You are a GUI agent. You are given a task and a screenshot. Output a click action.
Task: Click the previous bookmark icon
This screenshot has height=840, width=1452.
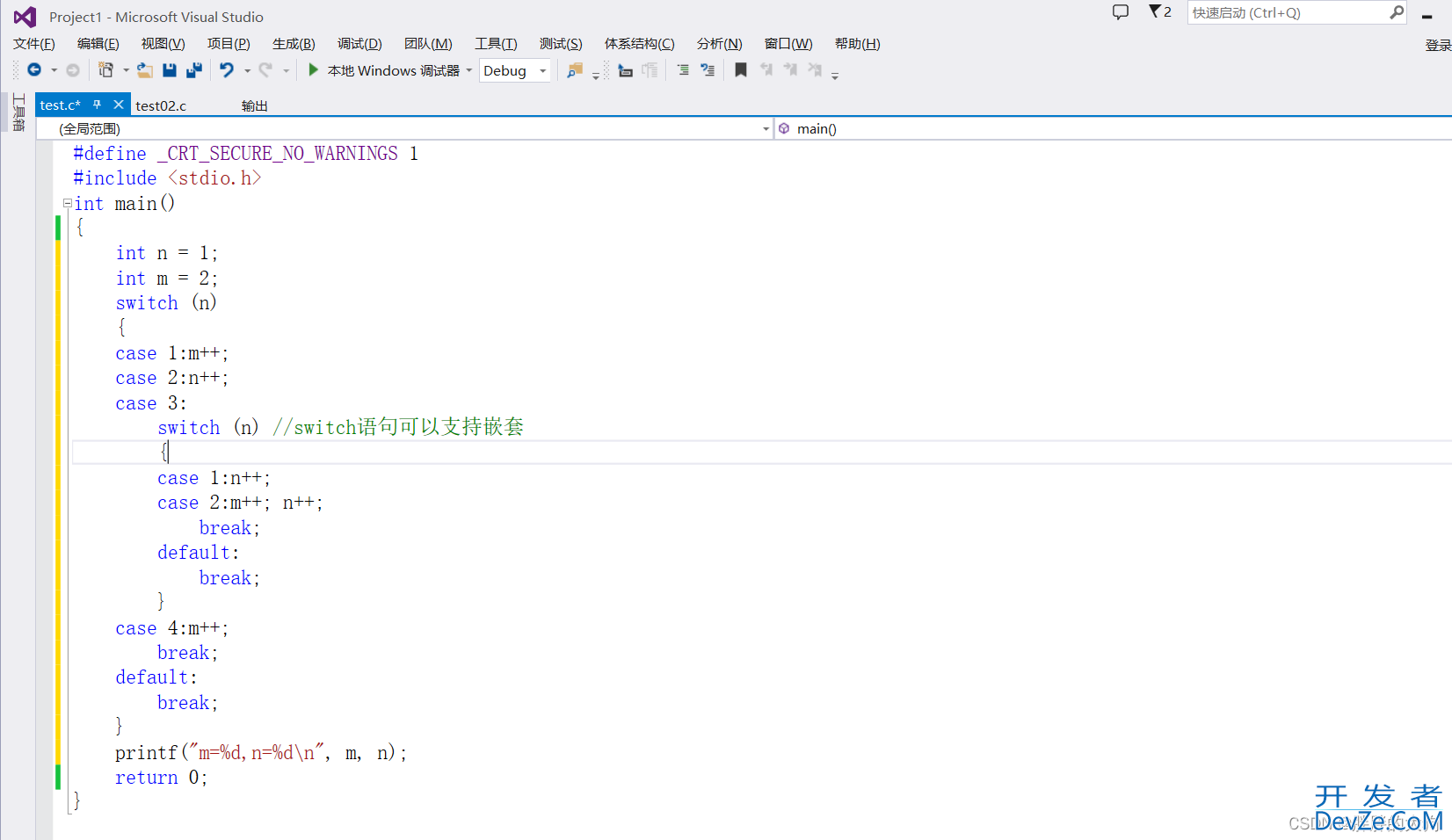[x=766, y=70]
